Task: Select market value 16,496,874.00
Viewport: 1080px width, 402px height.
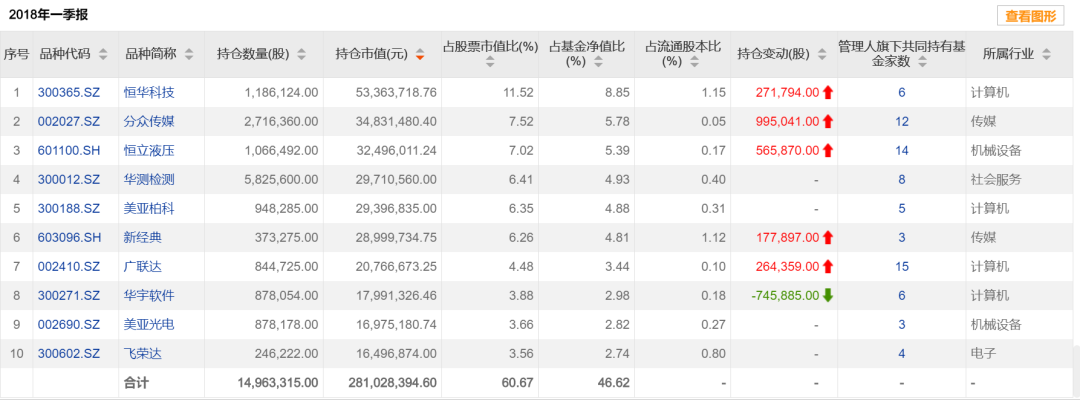Action: click(397, 354)
